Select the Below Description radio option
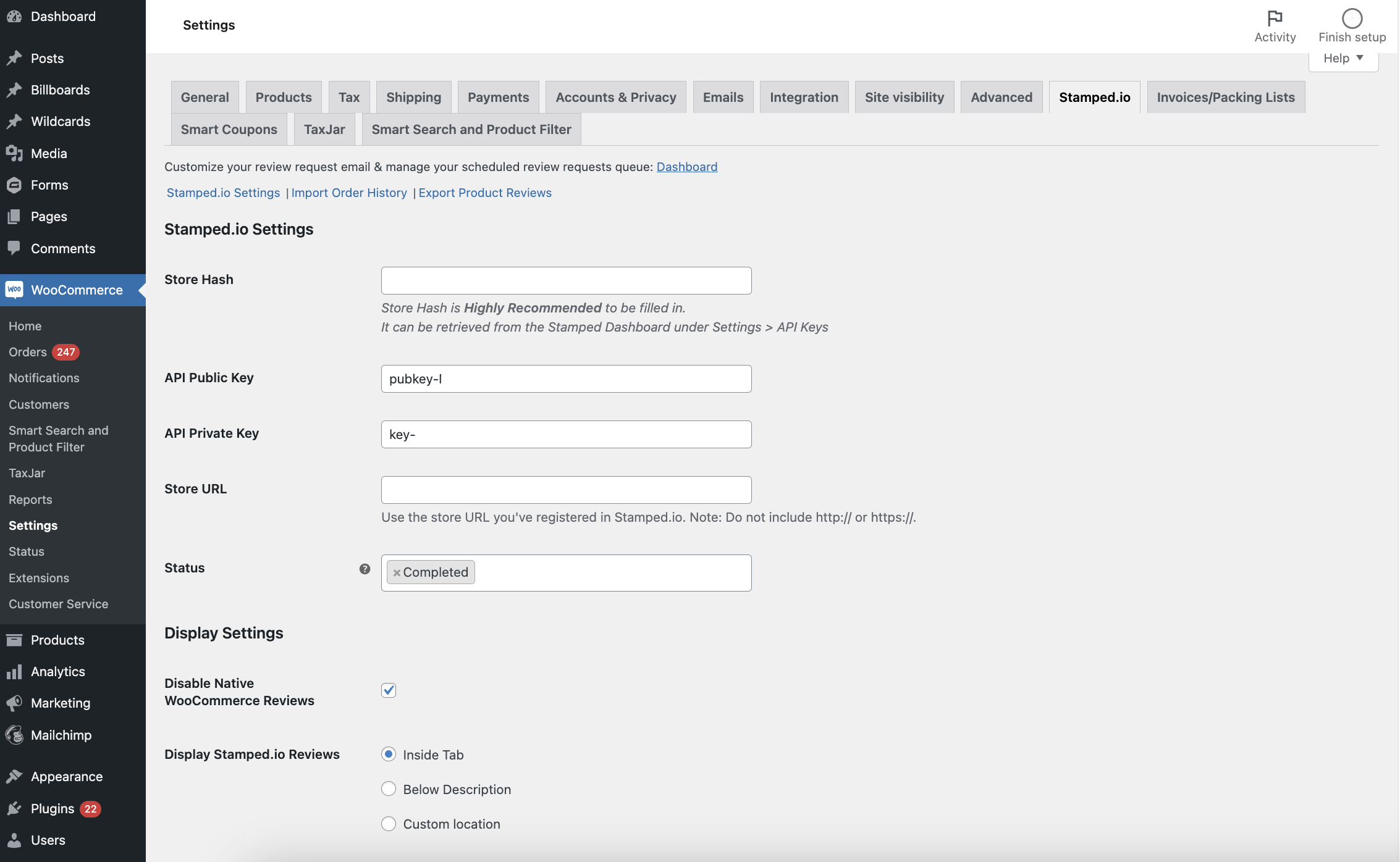Screen dimensions: 1400x862 pyautogui.click(x=389, y=789)
